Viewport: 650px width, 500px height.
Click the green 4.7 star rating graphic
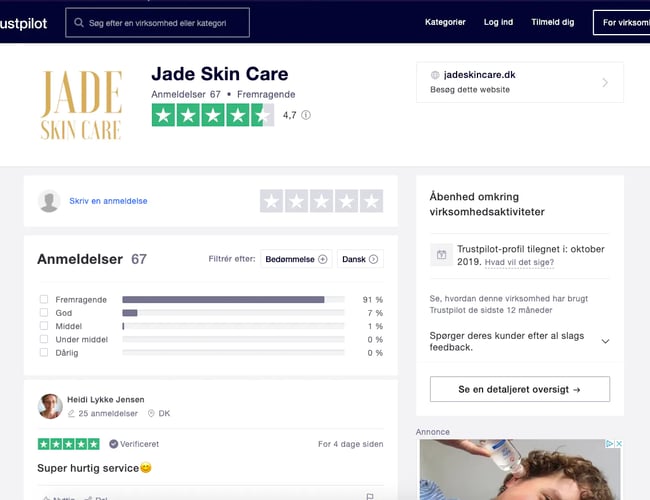[x=213, y=115]
